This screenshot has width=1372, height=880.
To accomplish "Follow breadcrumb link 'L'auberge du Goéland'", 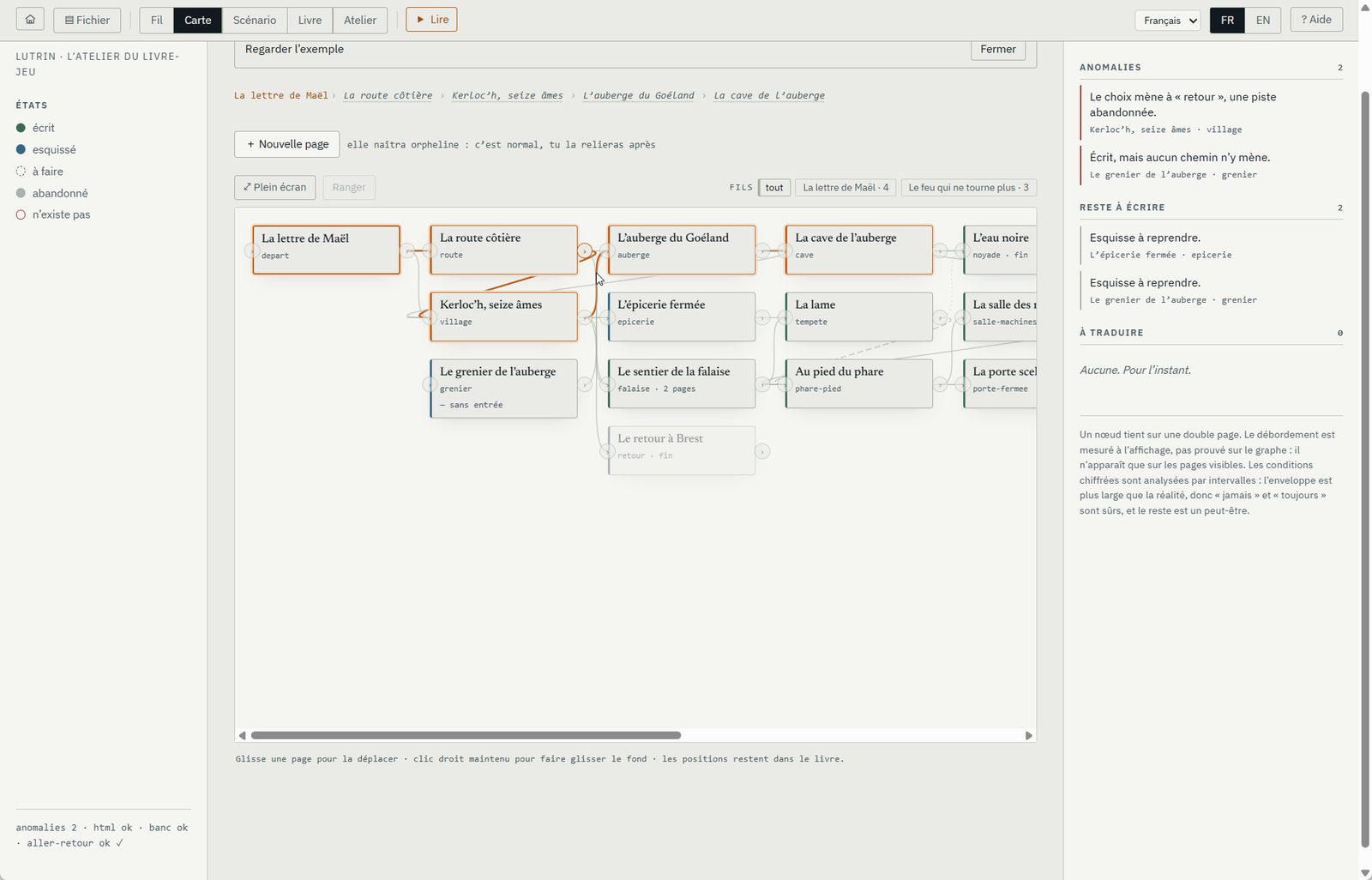I will click(639, 95).
